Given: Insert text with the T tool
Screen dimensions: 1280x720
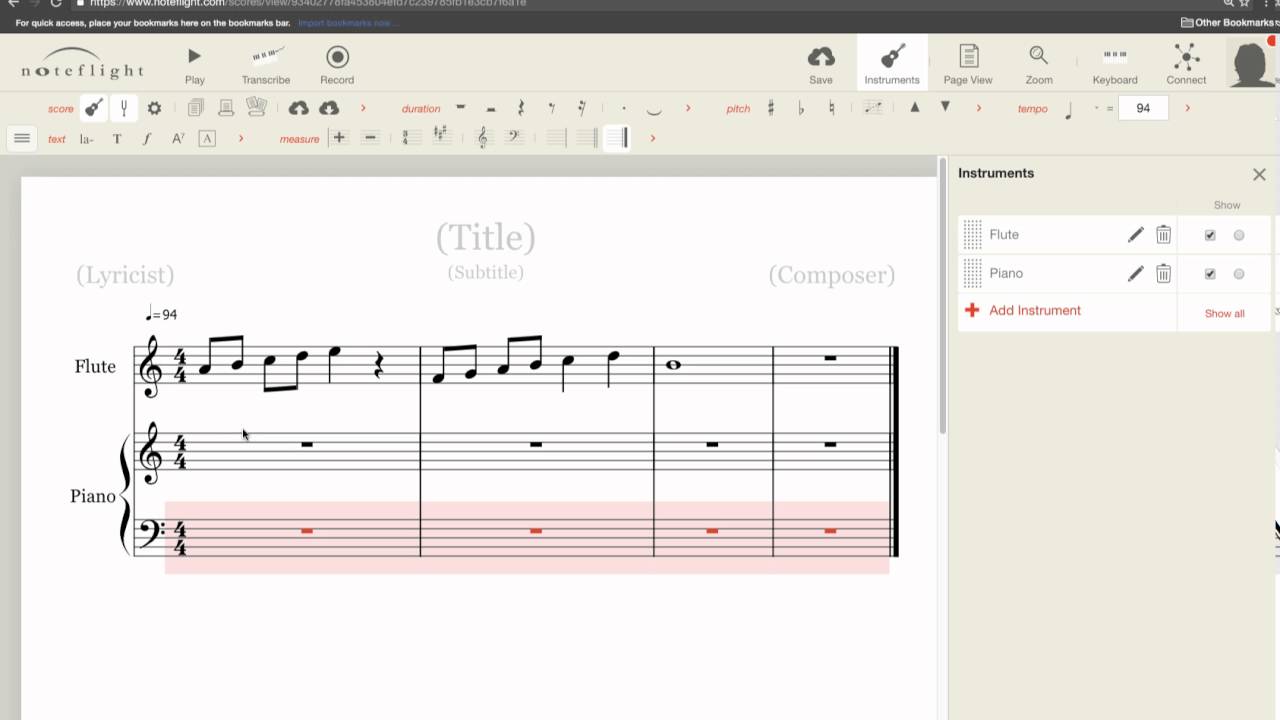Looking at the screenshot, I should point(117,139).
